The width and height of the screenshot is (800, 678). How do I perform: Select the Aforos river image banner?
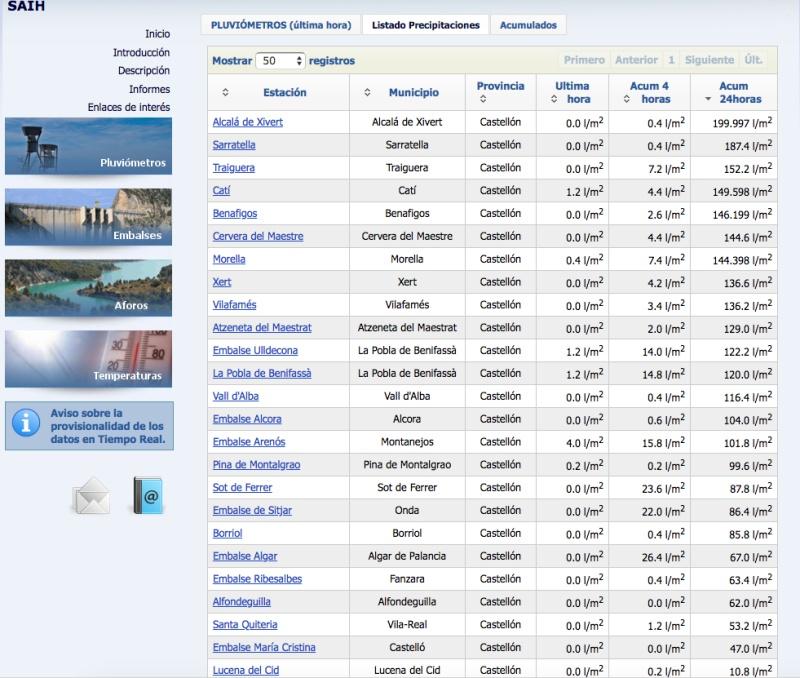pos(88,288)
